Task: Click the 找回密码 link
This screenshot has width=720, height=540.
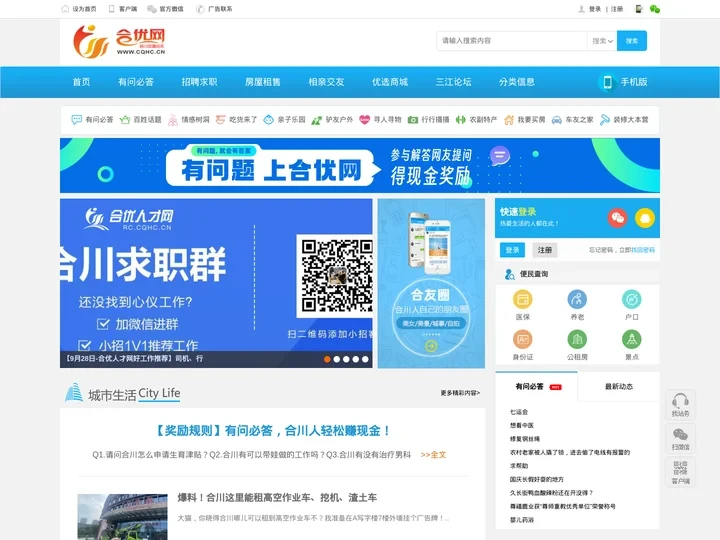Action: pos(643,250)
